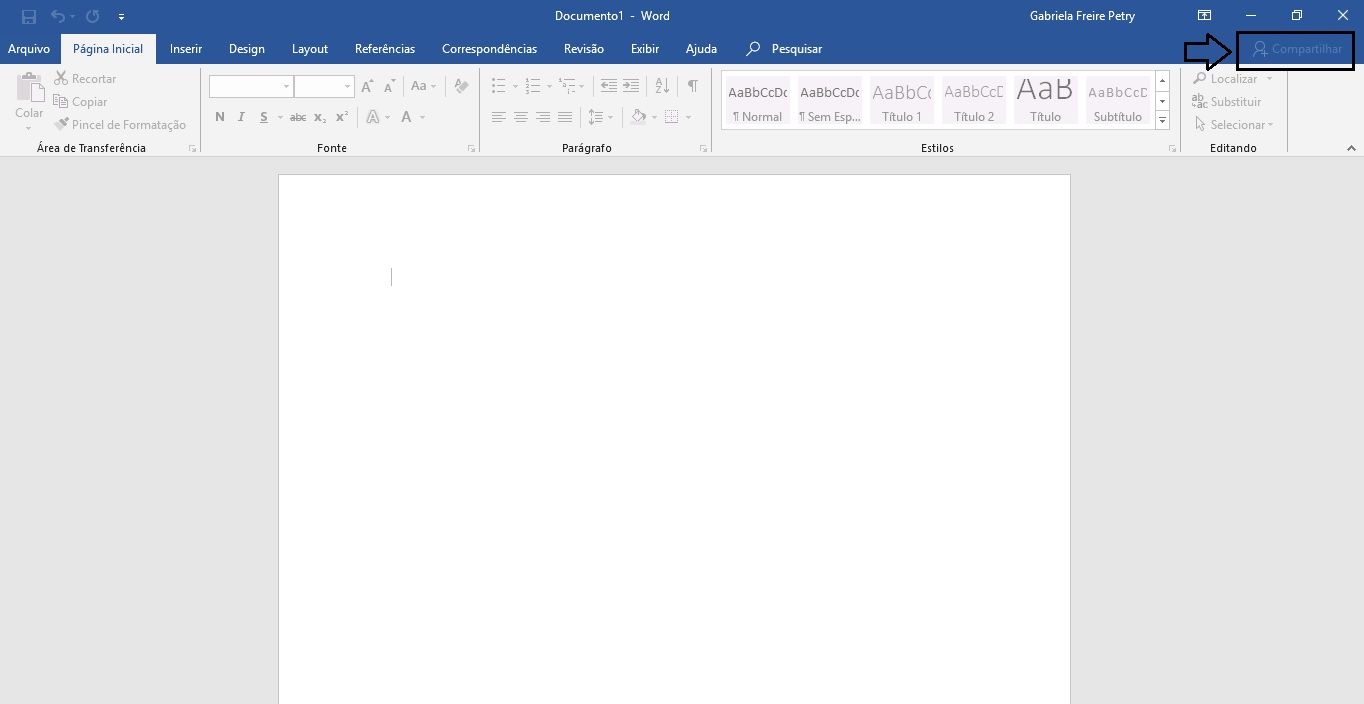Click the decrease font size icon
Screen dimensions: 1364x704
389,86
